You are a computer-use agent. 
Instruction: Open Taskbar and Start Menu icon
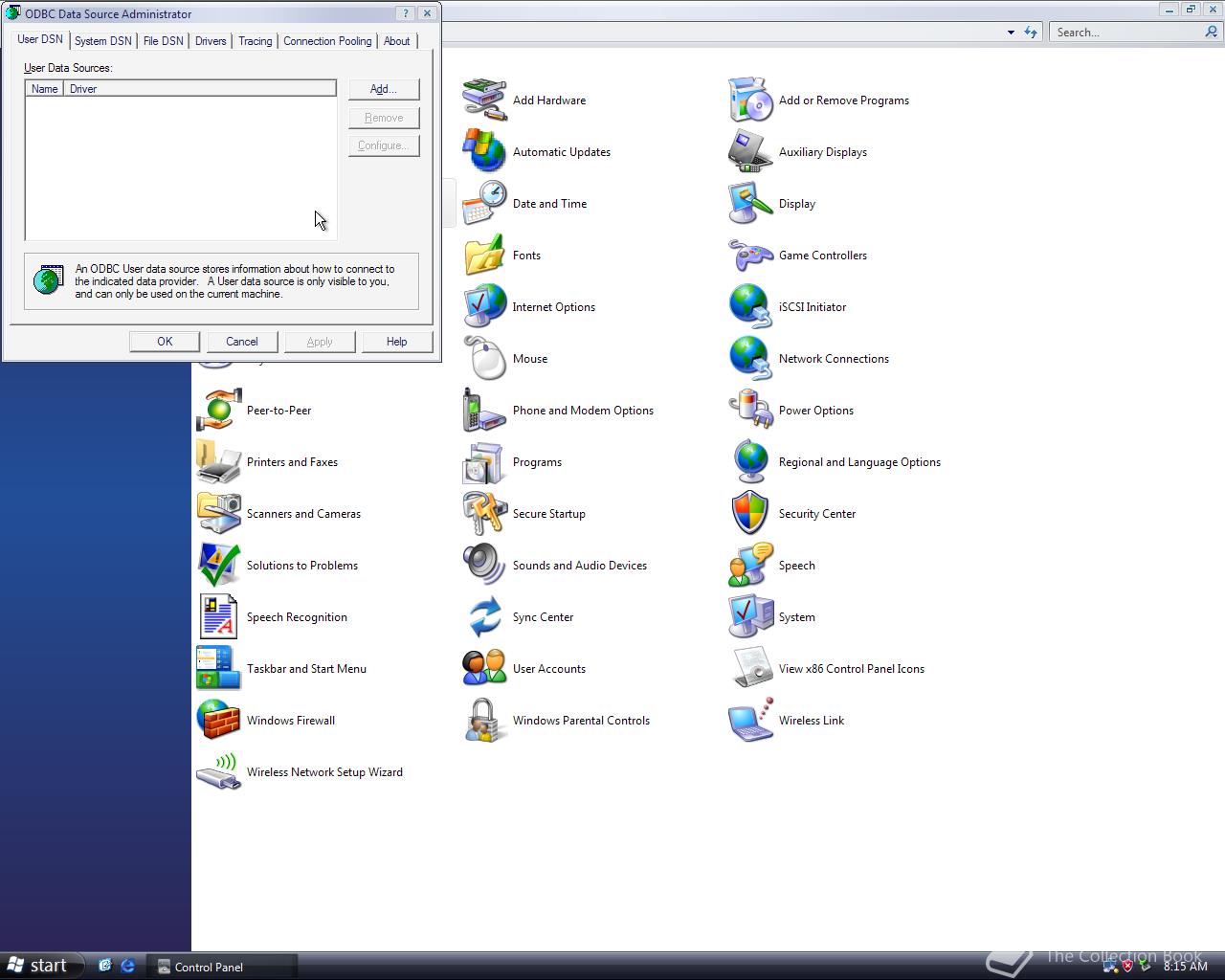point(218,669)
